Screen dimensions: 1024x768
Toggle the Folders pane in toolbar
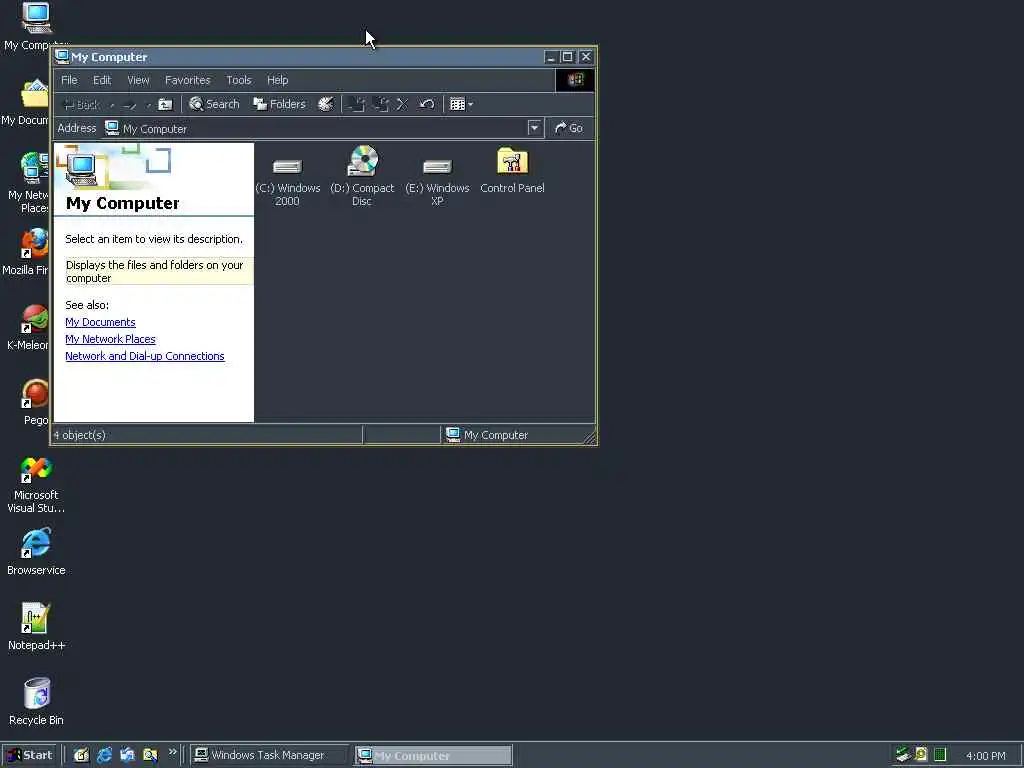coord(280,104)
